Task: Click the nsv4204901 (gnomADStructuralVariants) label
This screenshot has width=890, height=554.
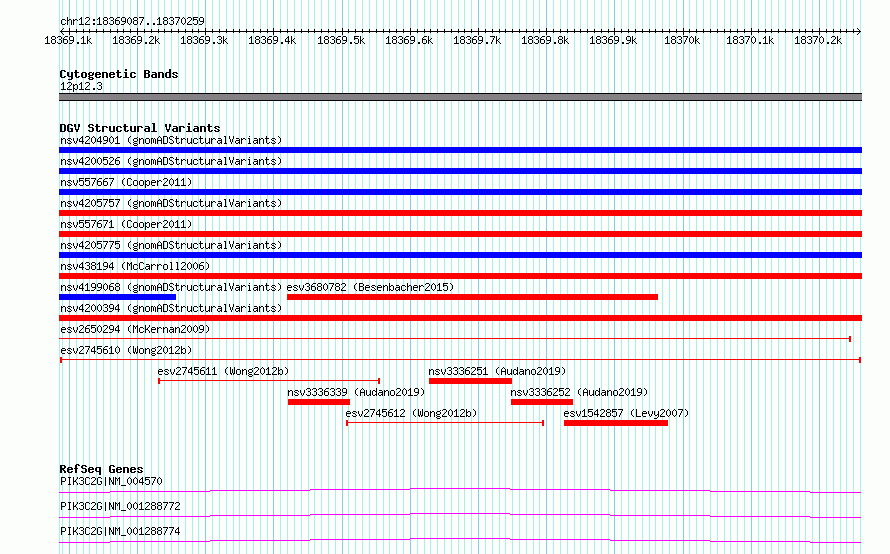Action: point(171,141)
